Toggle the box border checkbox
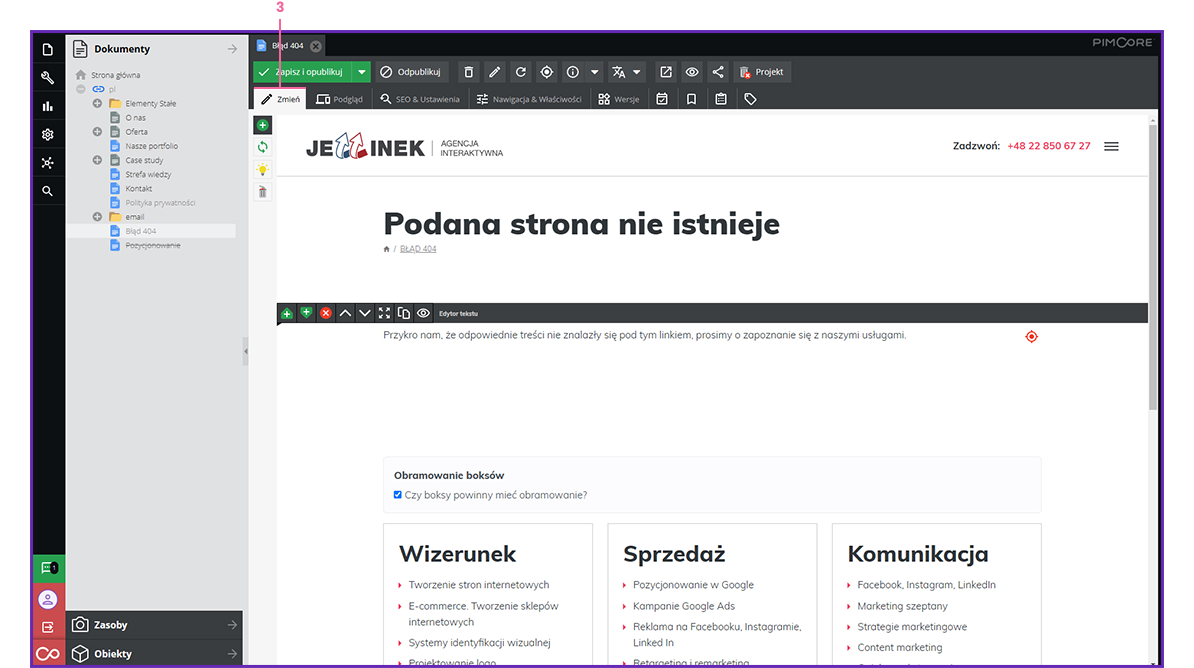 398,495
